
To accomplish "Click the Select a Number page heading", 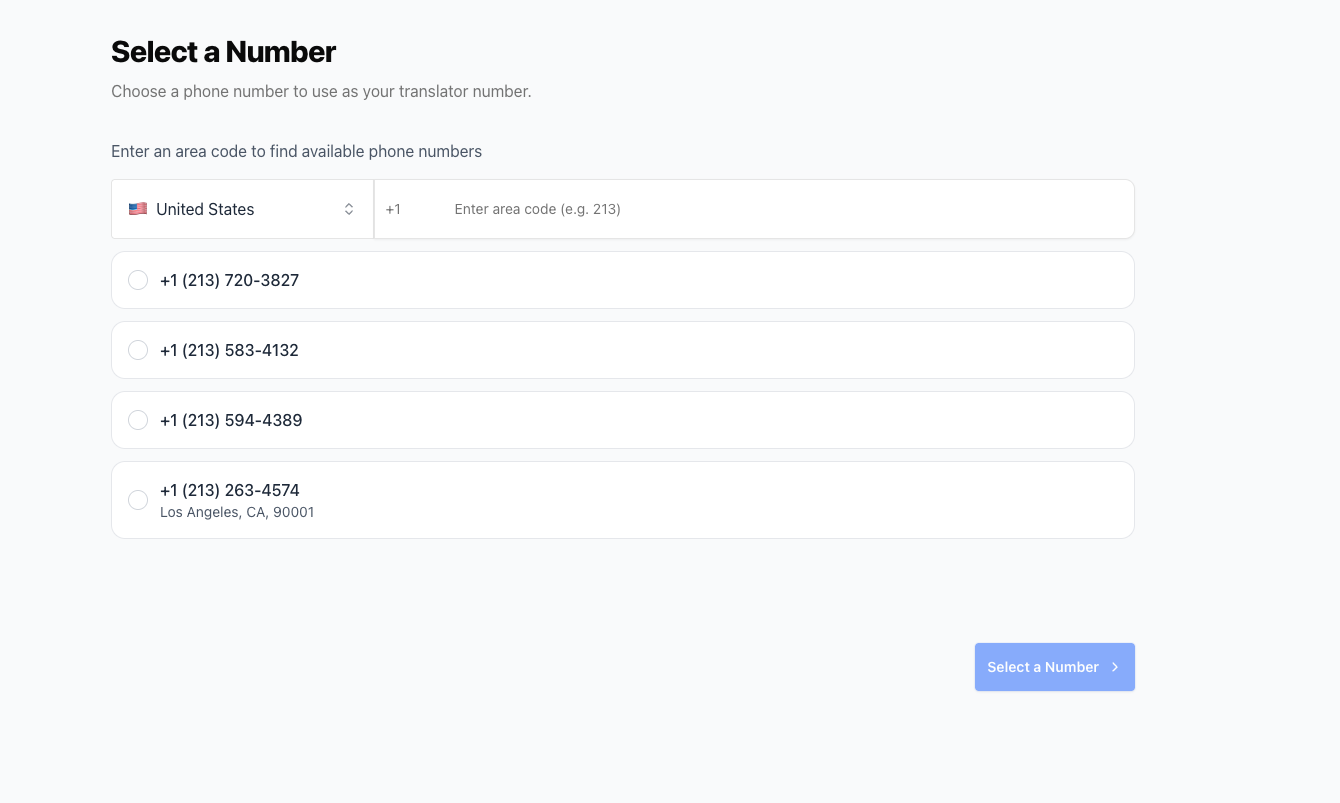I will (x=223, y=52).
